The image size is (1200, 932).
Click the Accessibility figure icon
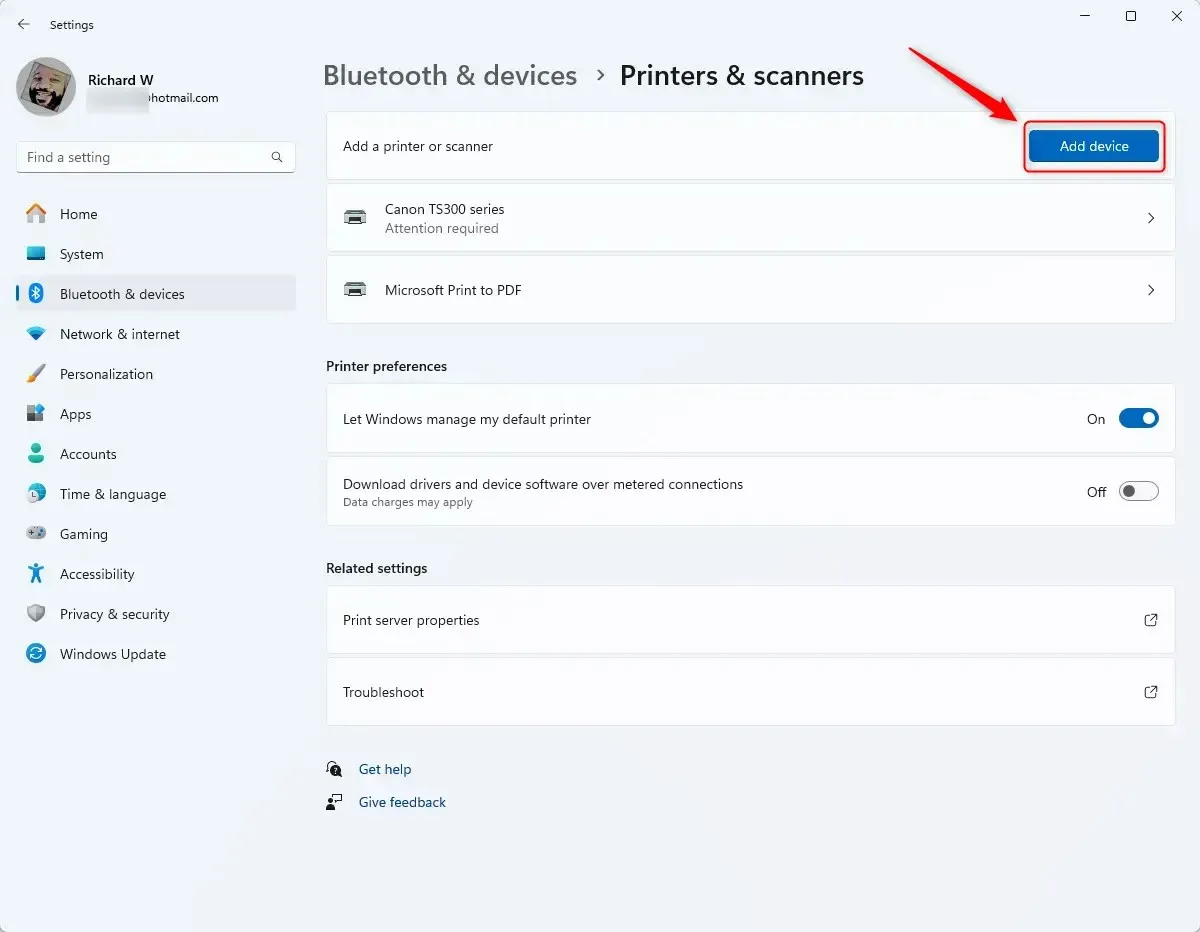pos(36,574)
